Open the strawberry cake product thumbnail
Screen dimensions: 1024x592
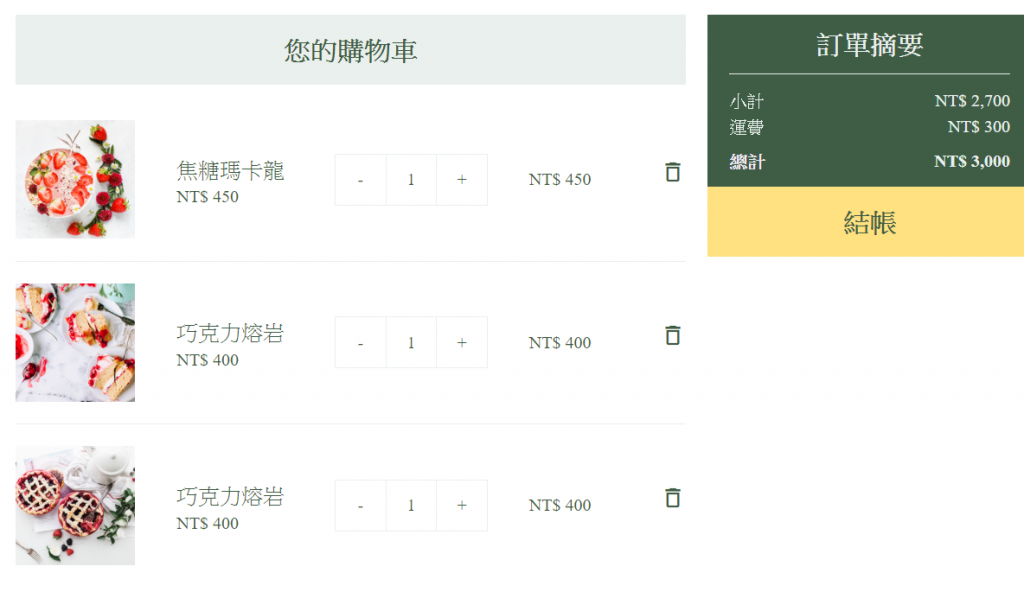(x=75, y=179)
